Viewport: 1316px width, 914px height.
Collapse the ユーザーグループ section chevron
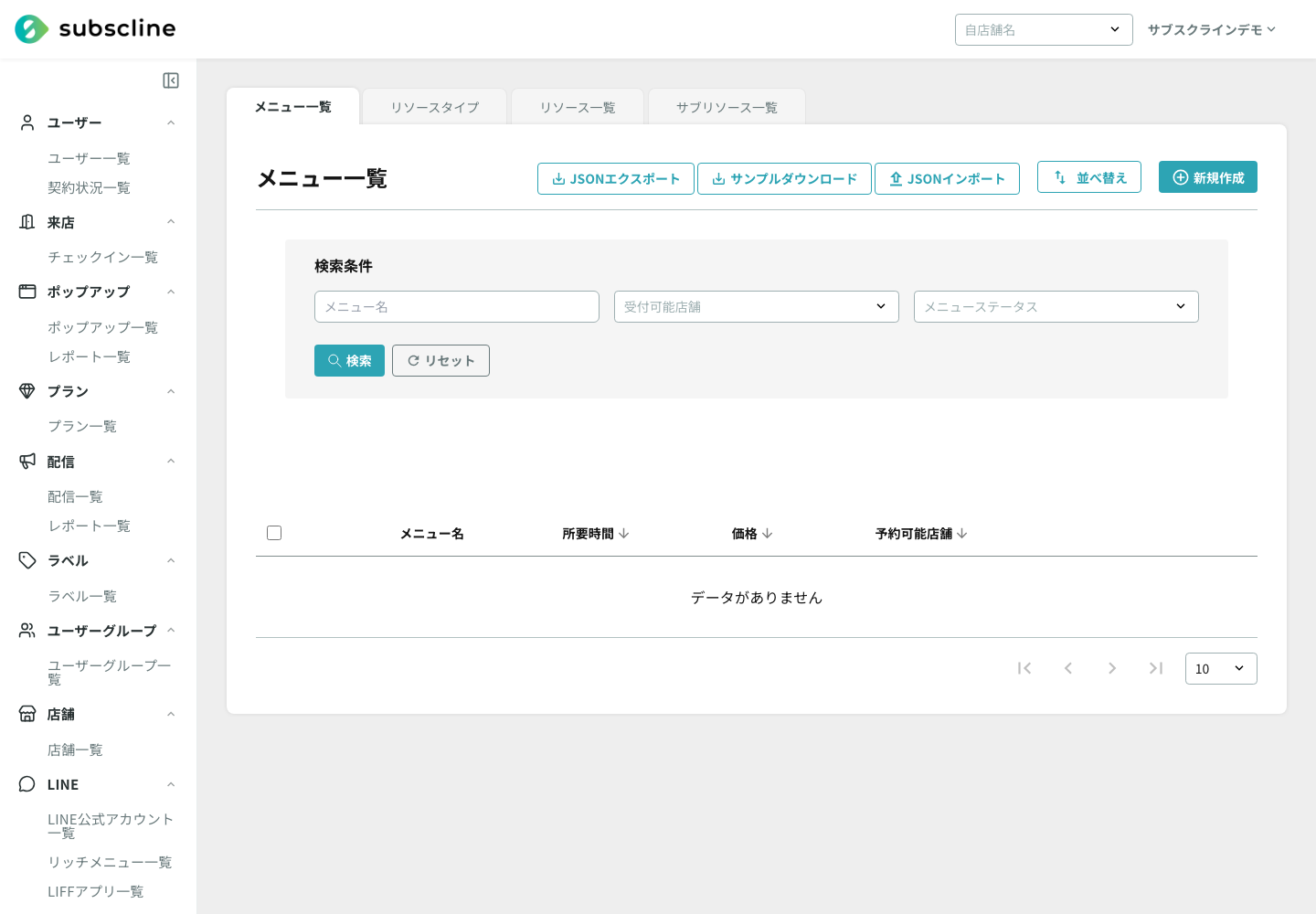coord(171,631)
